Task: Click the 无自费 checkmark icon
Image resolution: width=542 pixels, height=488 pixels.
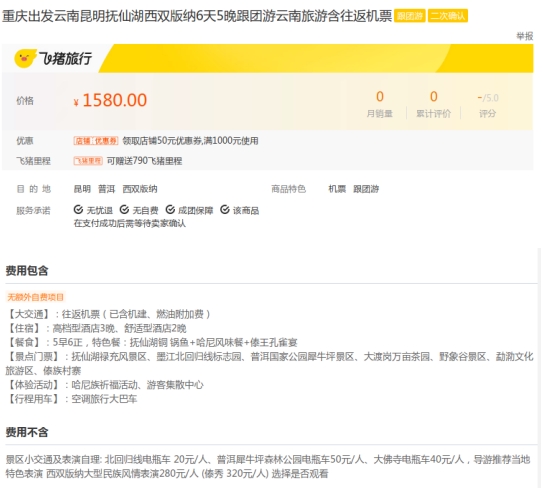Action: coord(124,209)
